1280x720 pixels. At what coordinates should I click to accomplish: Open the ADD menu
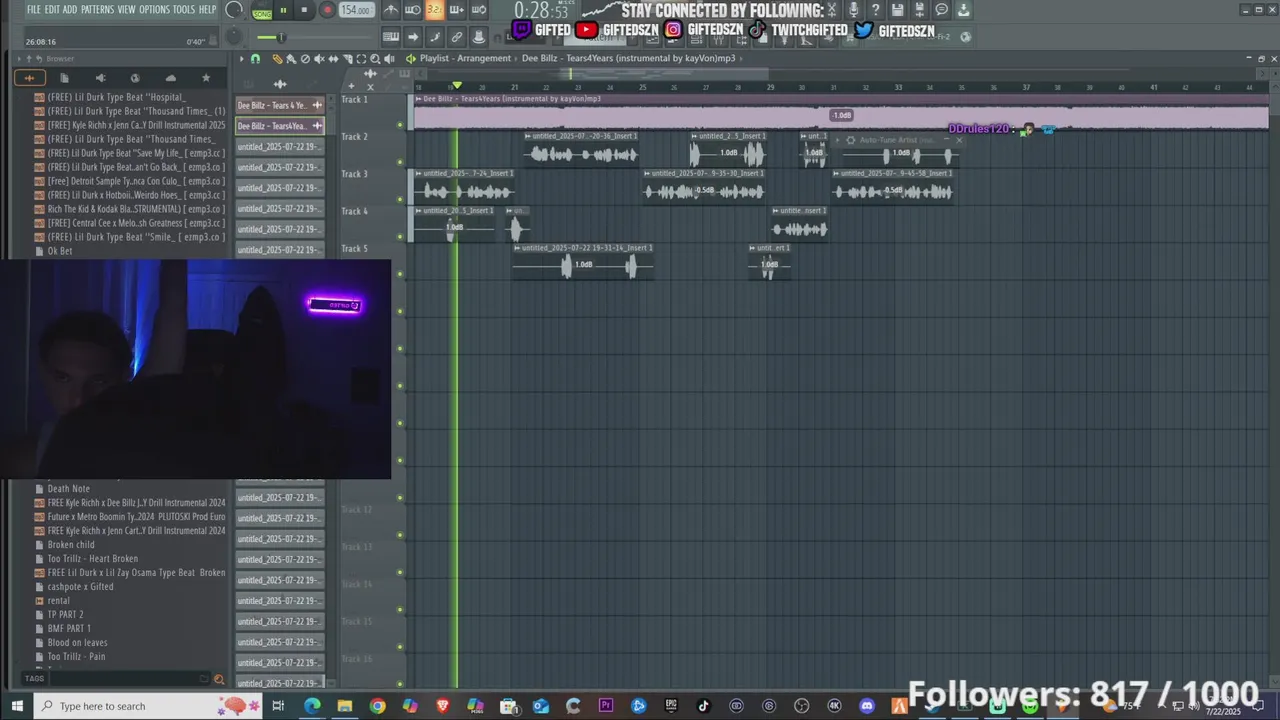point(70,9)
